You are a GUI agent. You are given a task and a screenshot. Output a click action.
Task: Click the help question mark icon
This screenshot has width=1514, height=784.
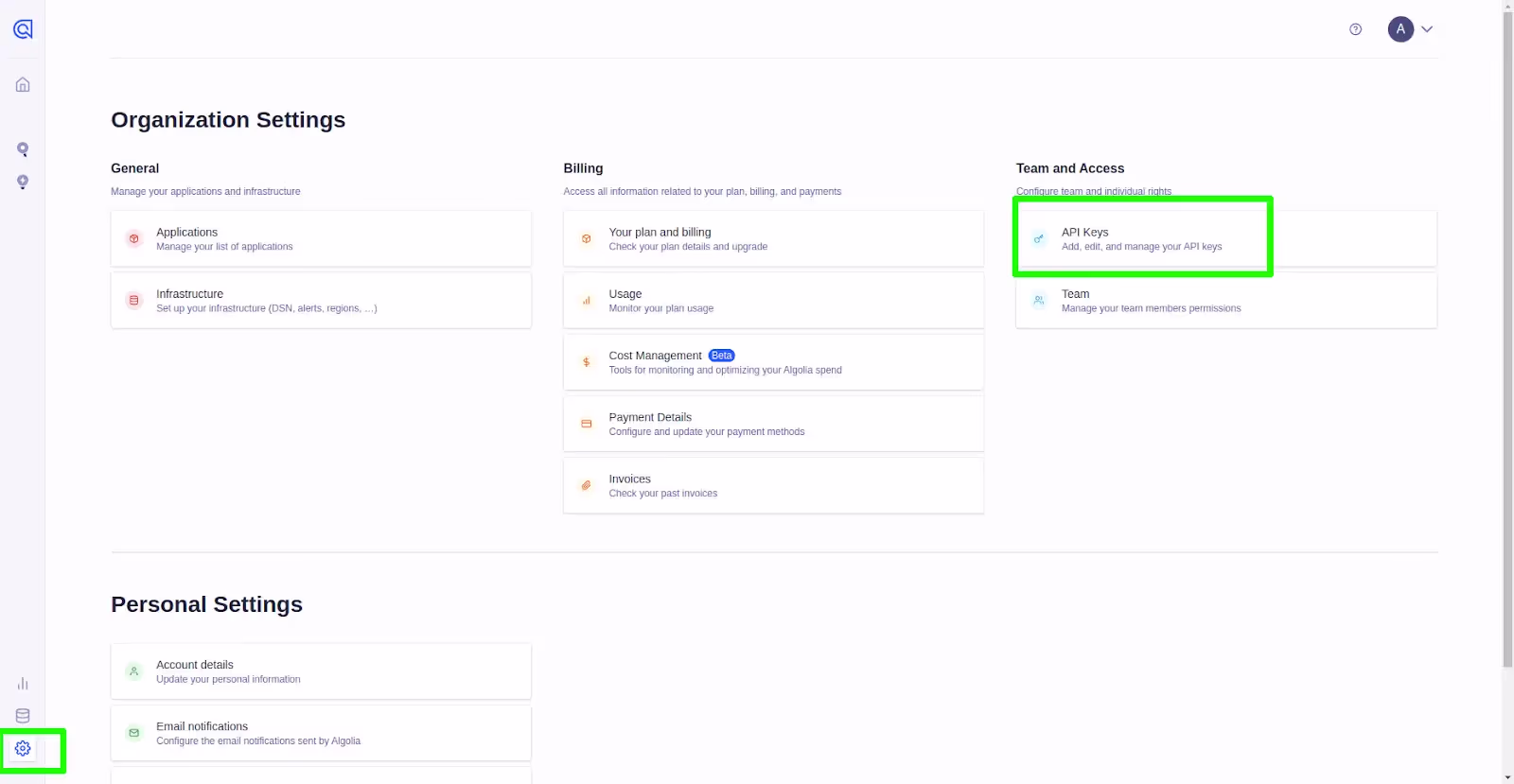[1355, 29]
